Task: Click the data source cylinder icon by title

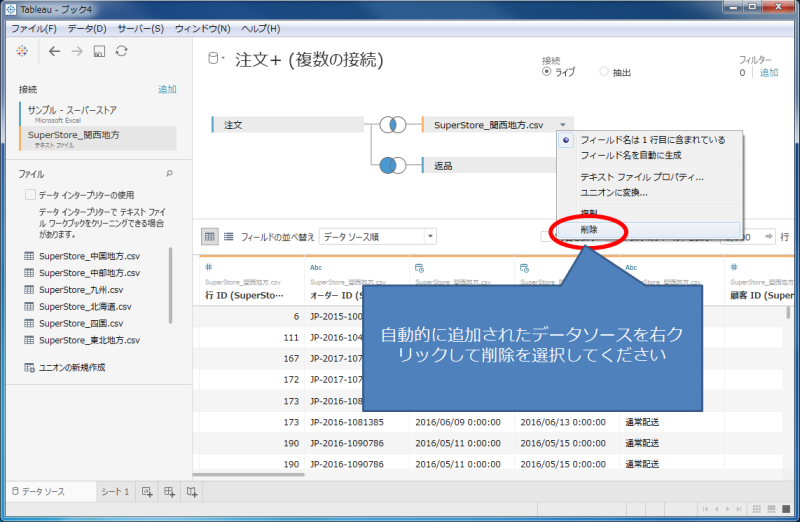Action: coord(213,59)
